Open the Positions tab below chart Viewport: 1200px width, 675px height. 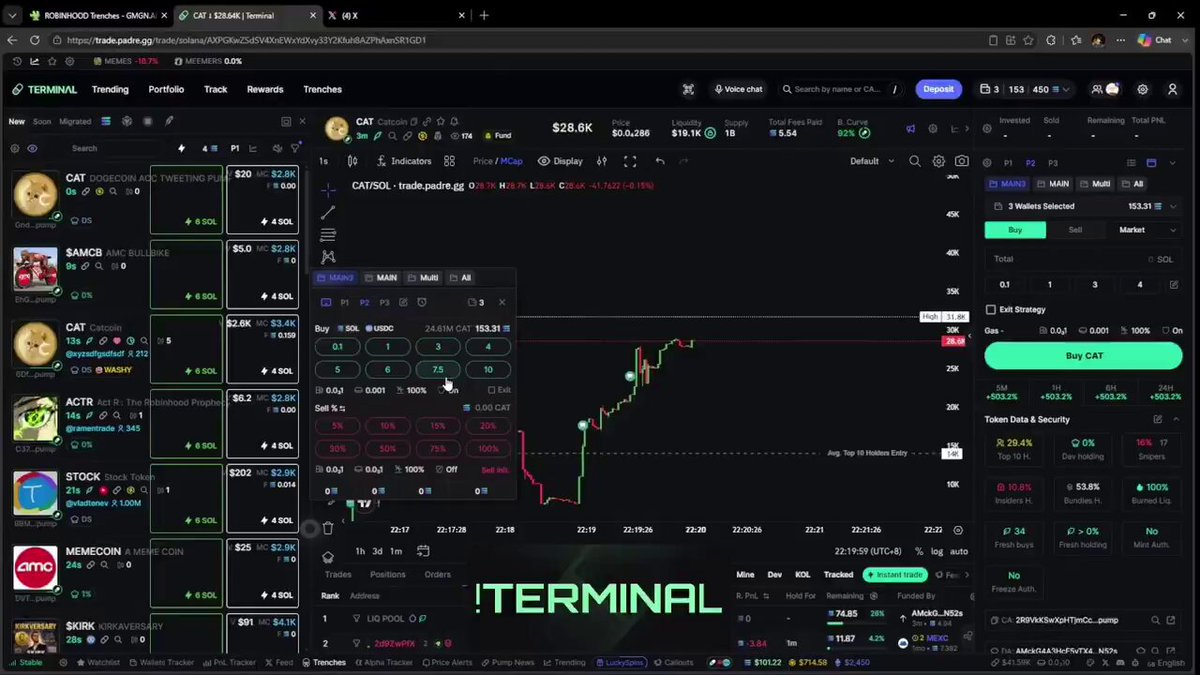pos(388,574)
